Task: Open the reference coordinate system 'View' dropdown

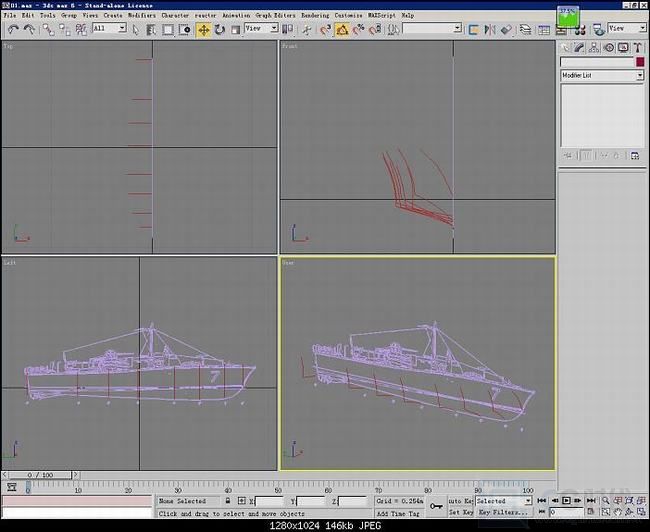Action: 261,28
